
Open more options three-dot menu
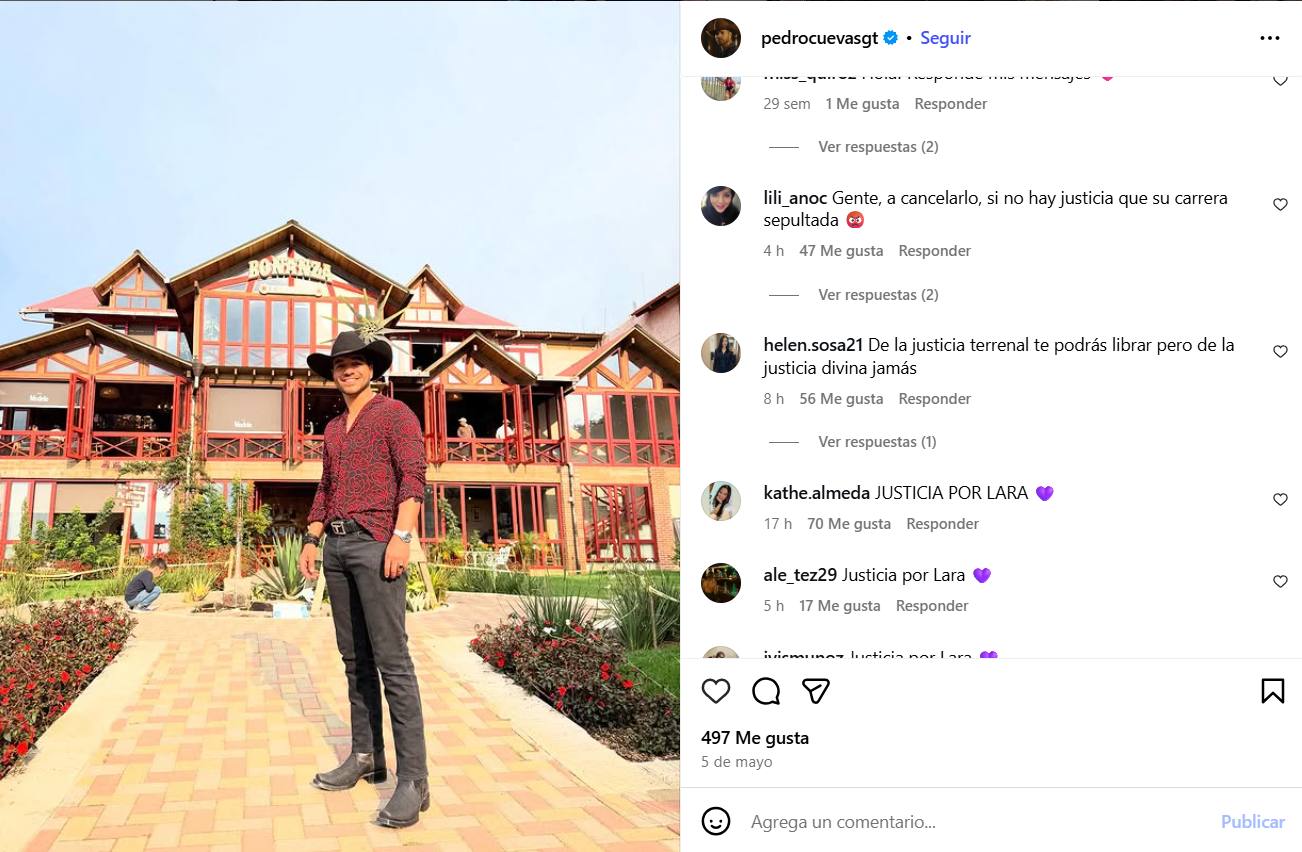coord(1270,38)
